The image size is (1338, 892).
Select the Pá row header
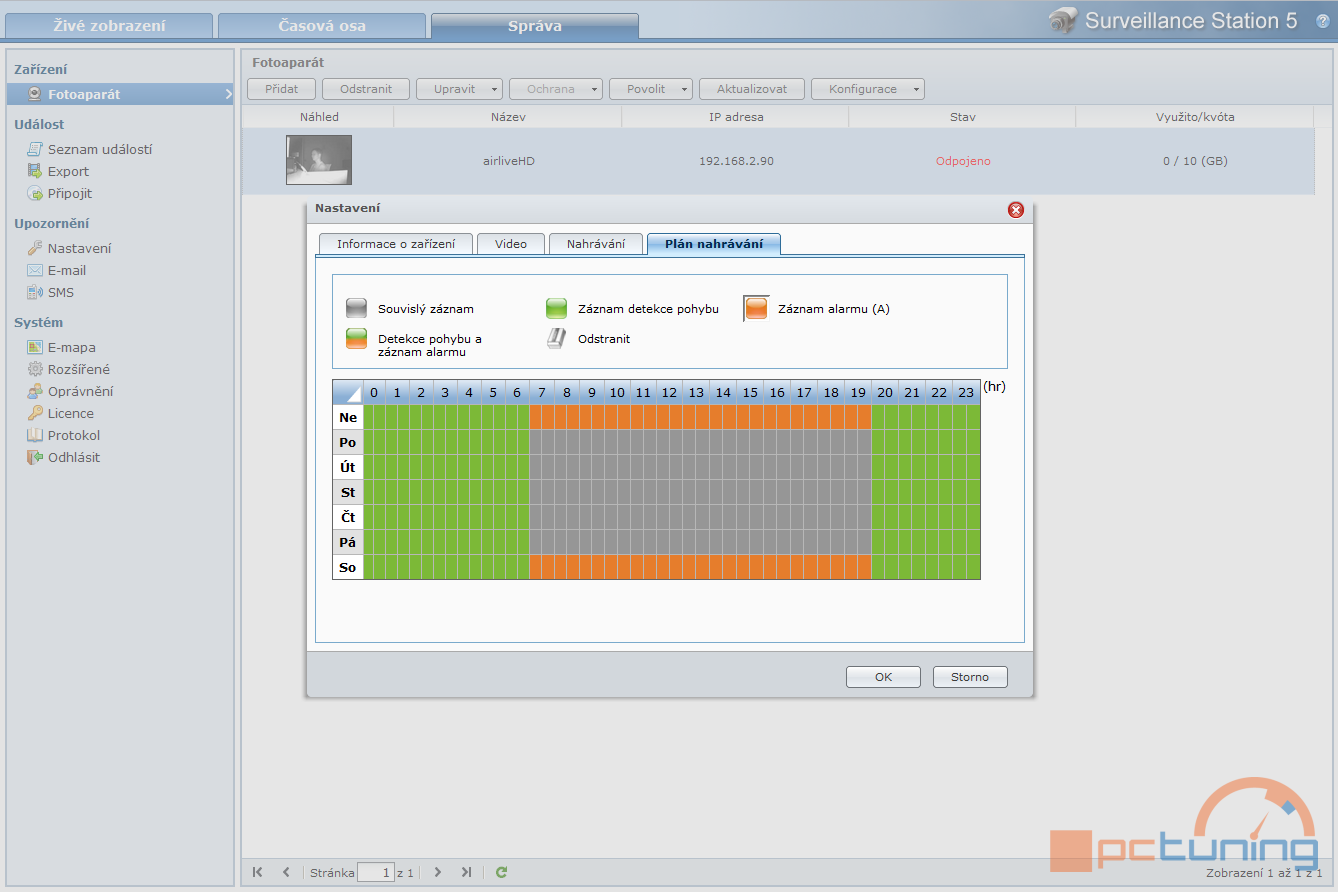pyautogui.click(x=348, y=542)
